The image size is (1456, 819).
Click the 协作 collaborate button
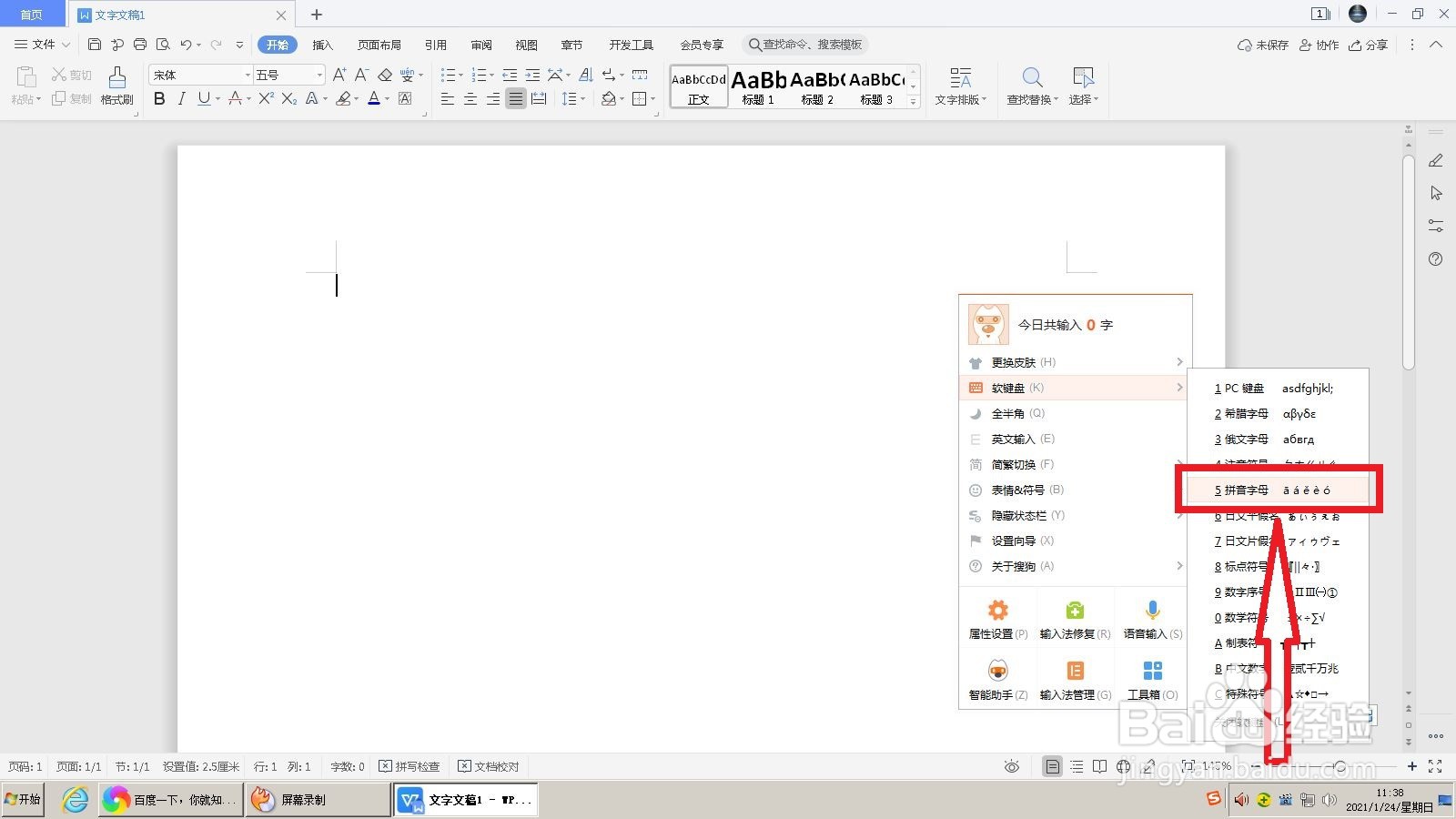pyautogui.click(x=1319, y=45)
